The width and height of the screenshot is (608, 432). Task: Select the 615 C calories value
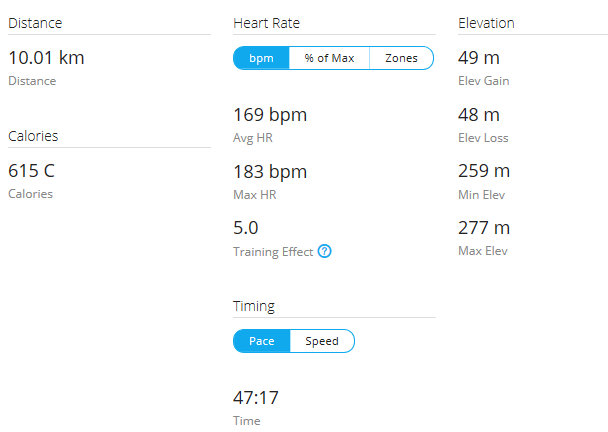[x=31, y=171]
